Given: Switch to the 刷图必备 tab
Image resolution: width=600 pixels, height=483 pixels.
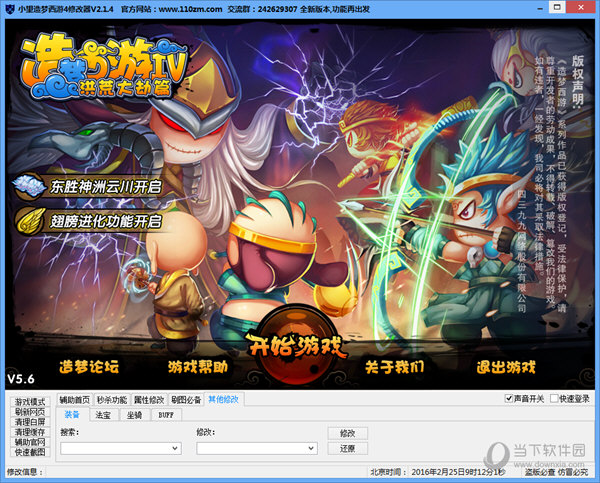Looking at the screenshot, I should coord(186,400).
